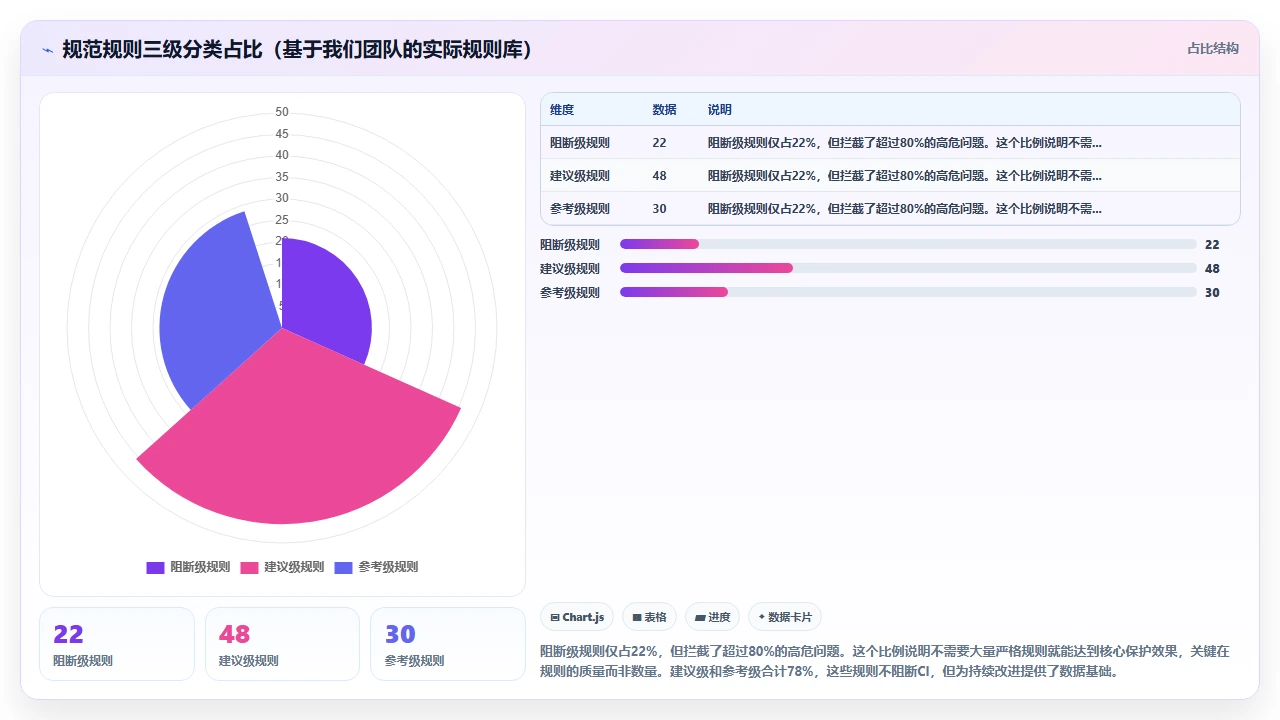This screenshot has width=1280, height=720.
Task: Click the lightning icon beside the title
Action: point(47,50)
